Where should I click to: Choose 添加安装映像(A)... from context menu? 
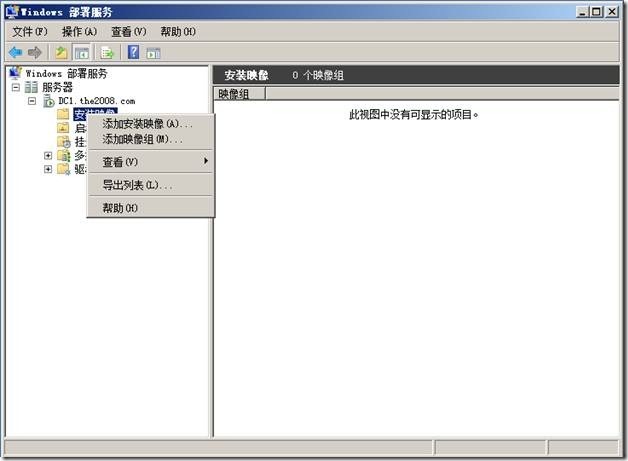pos(151,124)
